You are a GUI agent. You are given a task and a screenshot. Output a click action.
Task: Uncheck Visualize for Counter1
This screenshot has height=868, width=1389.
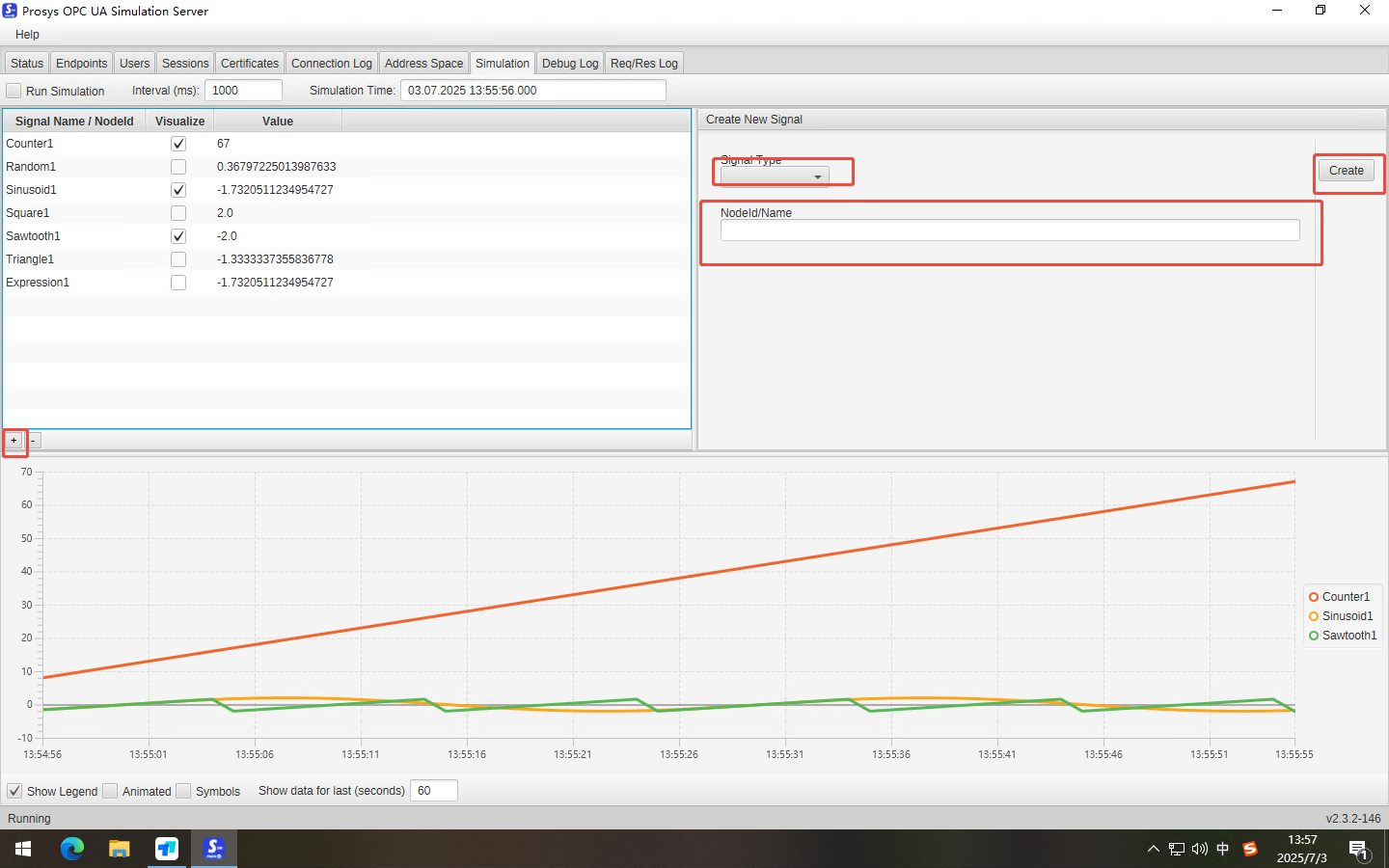point(178,143)
